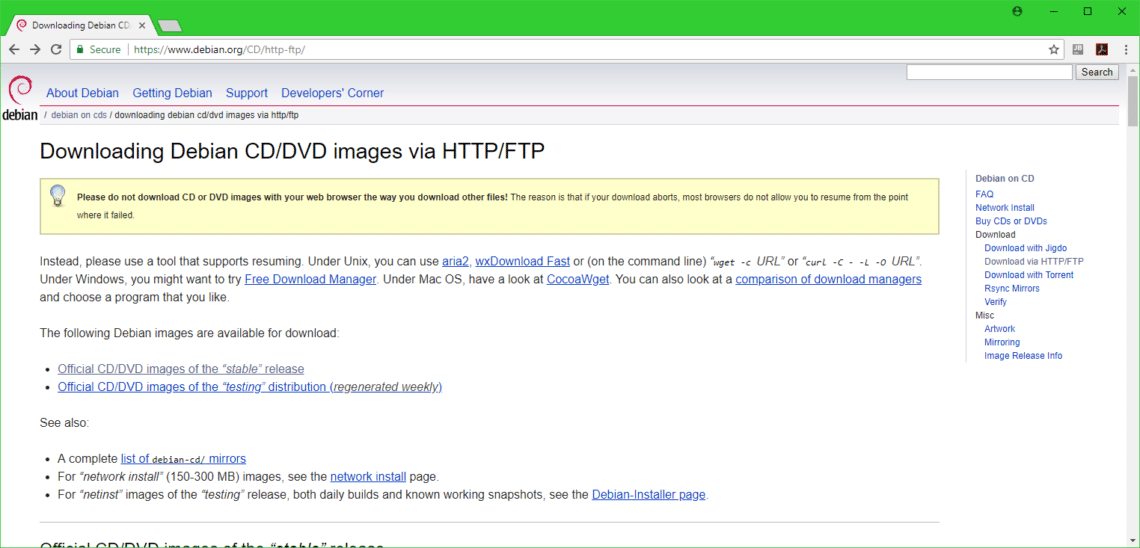Click the Debian search text box
This screenshot has width=1140, height=548.
tap(990, 72)
